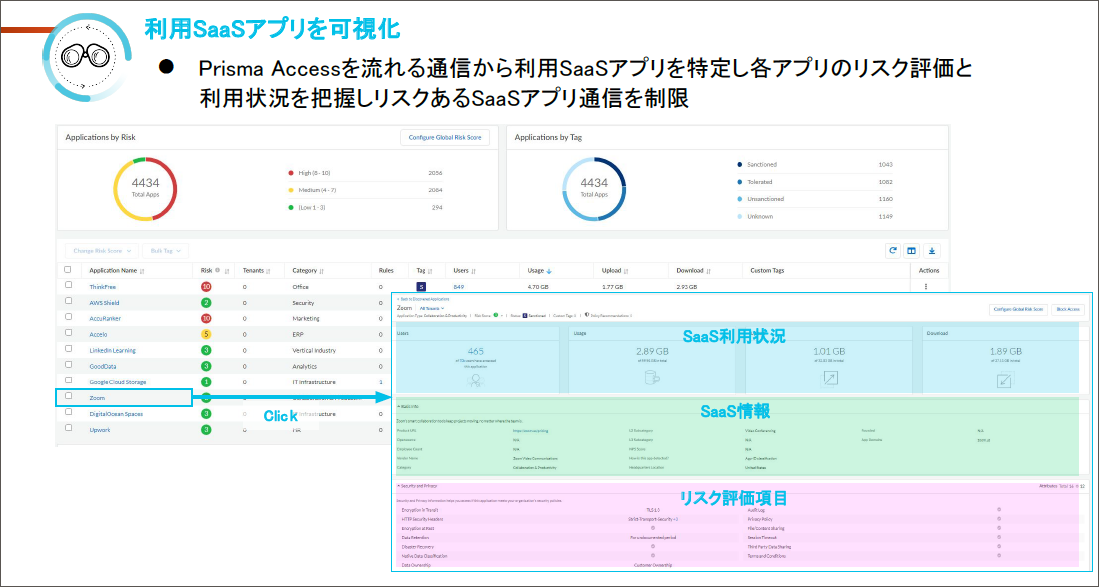
Task: Click the refresh table icon
Action: (892, 251)
